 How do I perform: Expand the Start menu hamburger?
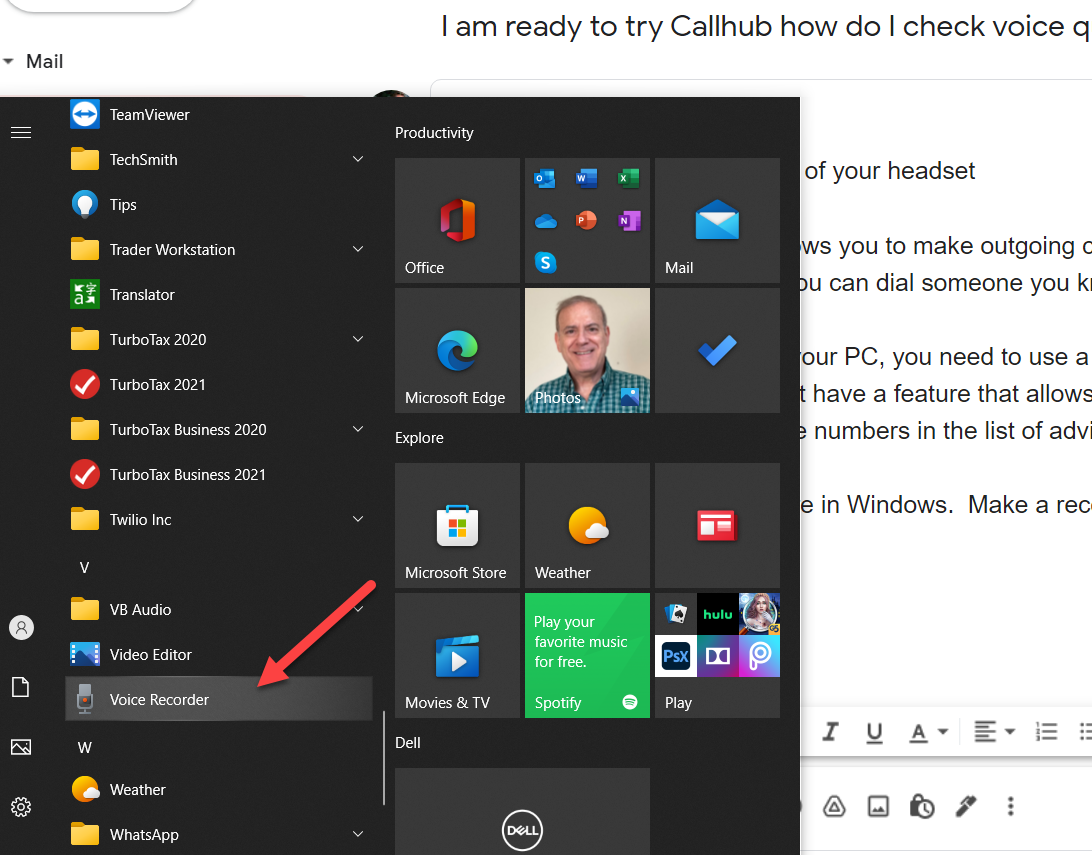[x=21, y=132]
